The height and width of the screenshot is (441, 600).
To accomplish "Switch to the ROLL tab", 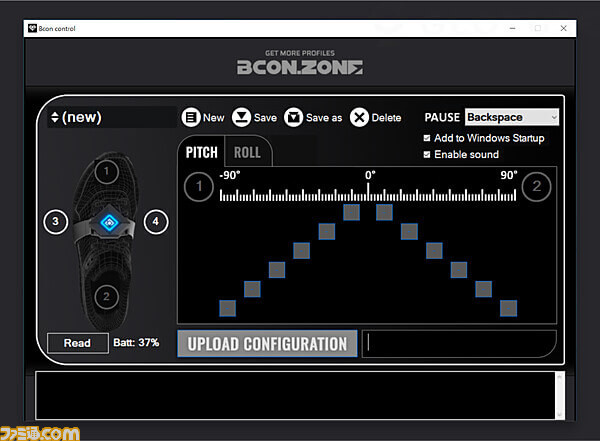I will (x=248, y=152).
